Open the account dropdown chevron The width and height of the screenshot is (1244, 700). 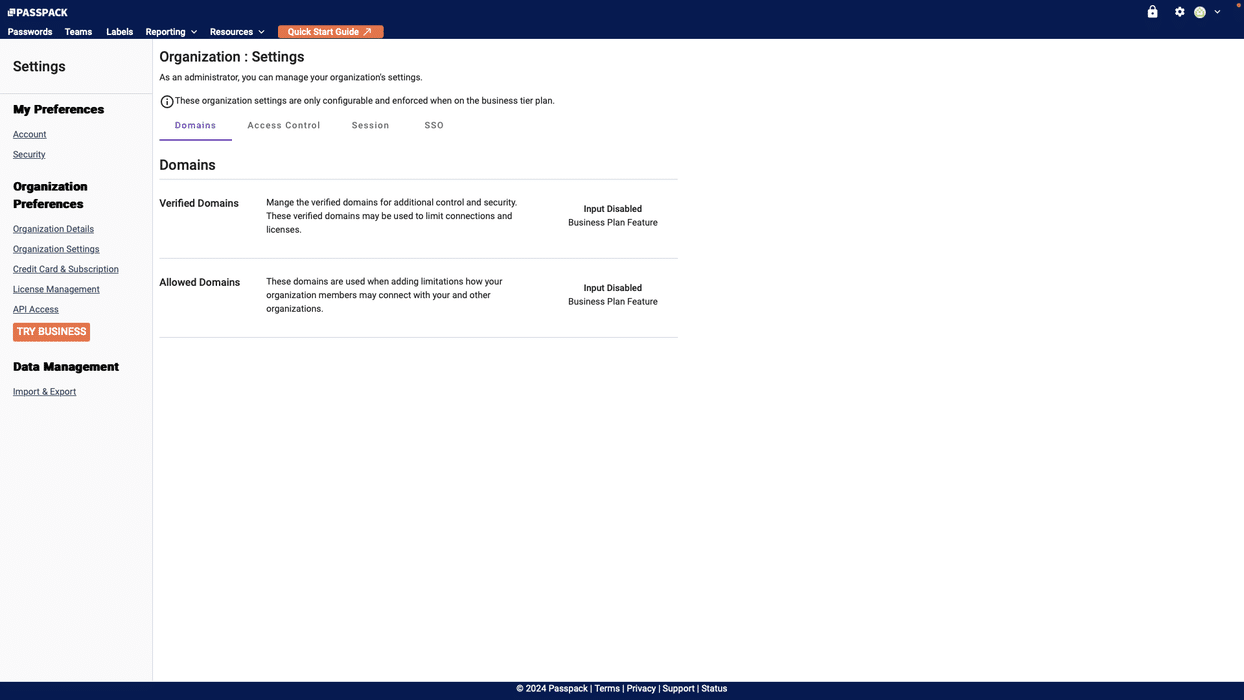click(x=1217, y=11)
